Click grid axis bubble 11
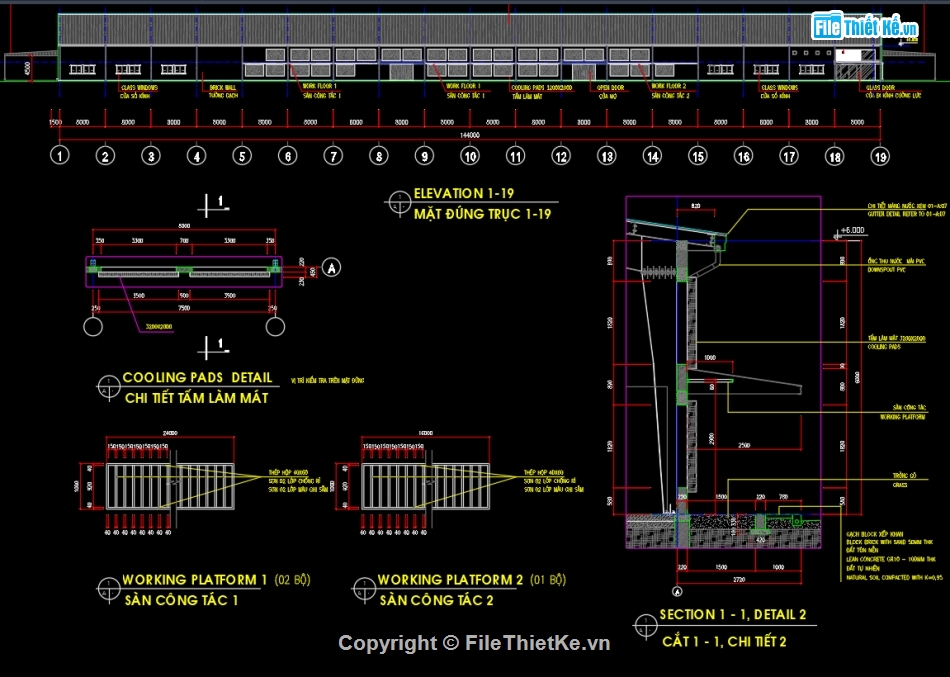 pyautogui.click(x=516, y=156)
